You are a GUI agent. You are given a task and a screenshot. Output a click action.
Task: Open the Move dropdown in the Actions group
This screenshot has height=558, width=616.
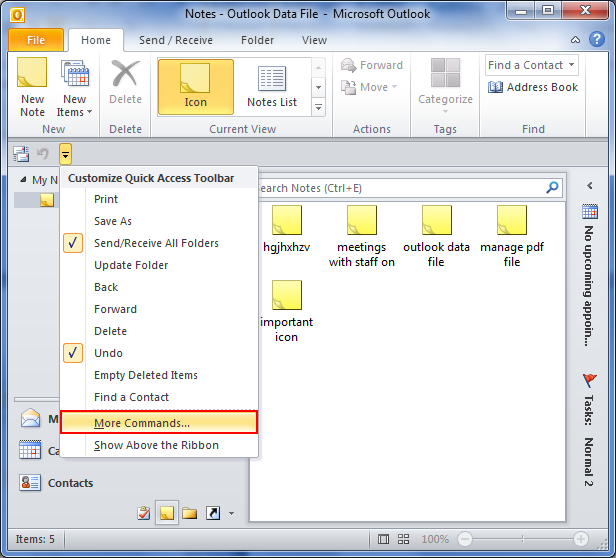(x=369, y=87)
